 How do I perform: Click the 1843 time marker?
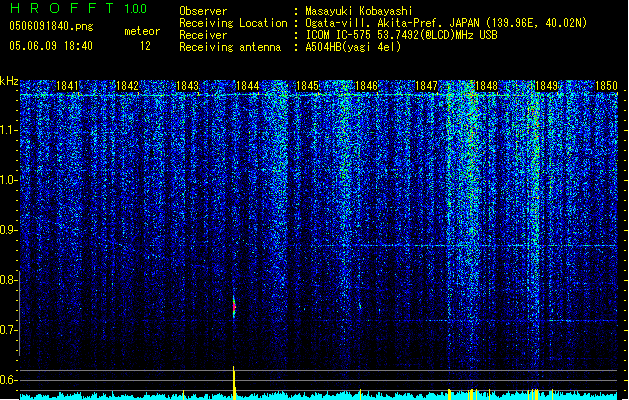pos(187,86)
